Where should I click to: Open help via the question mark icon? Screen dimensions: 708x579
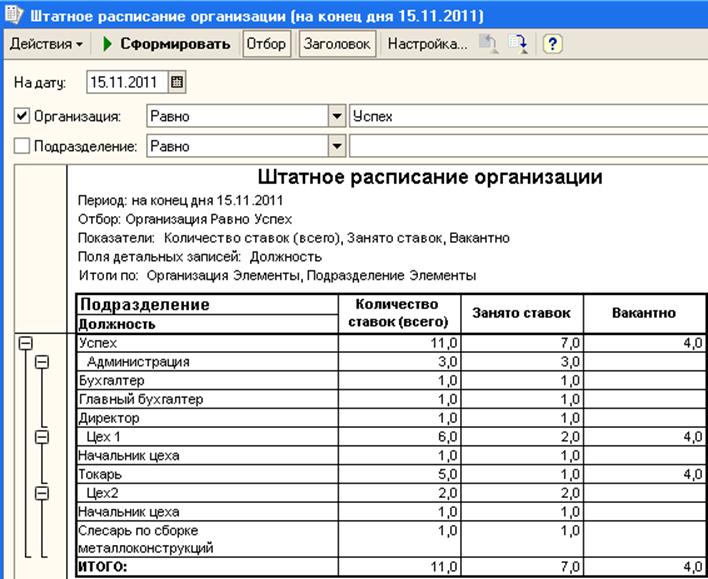(x=552, y=44)
